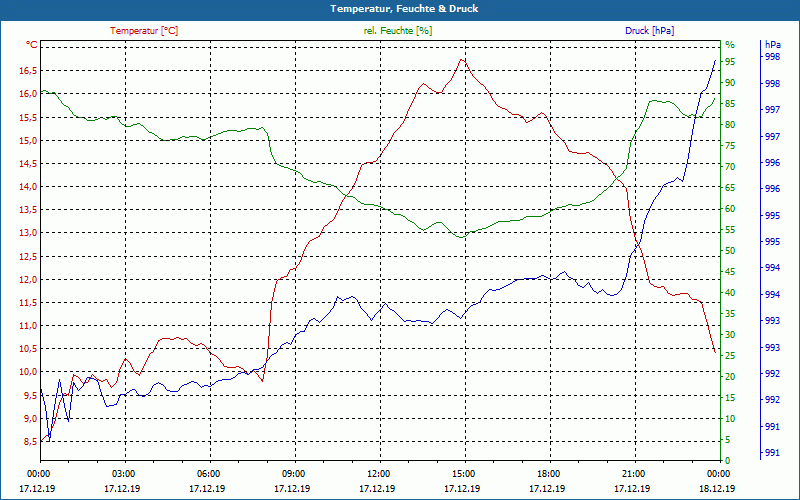Click the 95 humidity axis value
This screenshot has height=500, width=800.
(x=730, y=62)
